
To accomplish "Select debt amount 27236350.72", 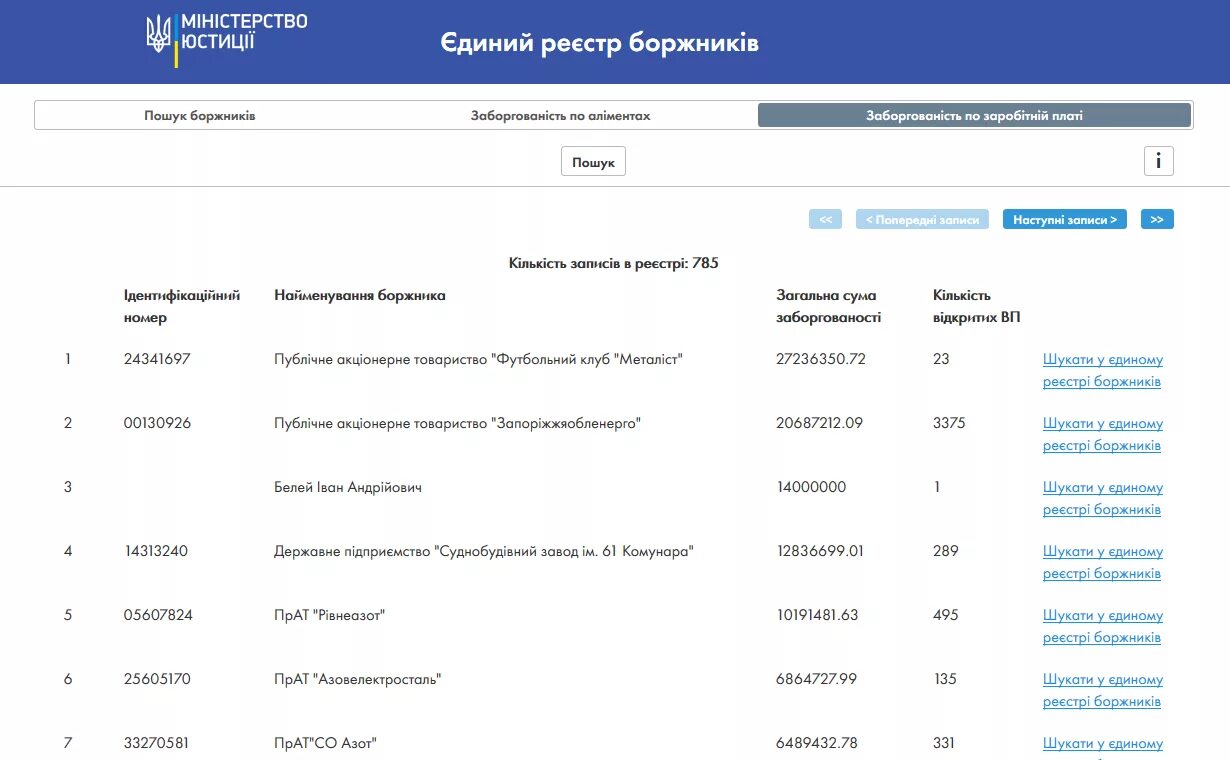I will pos(821,359).
